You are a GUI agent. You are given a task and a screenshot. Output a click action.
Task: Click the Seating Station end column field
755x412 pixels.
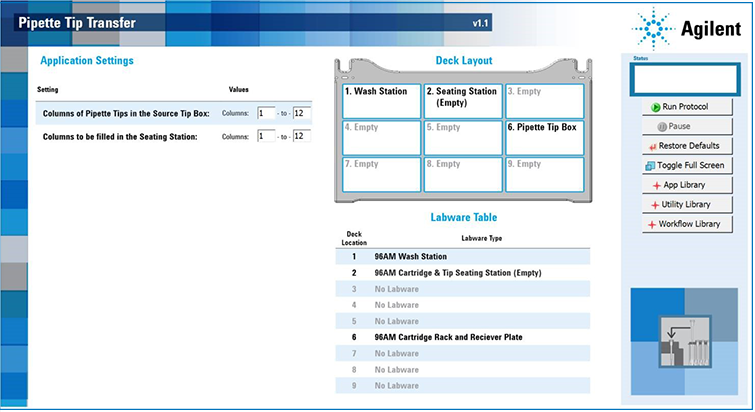(x=301, y=136)
